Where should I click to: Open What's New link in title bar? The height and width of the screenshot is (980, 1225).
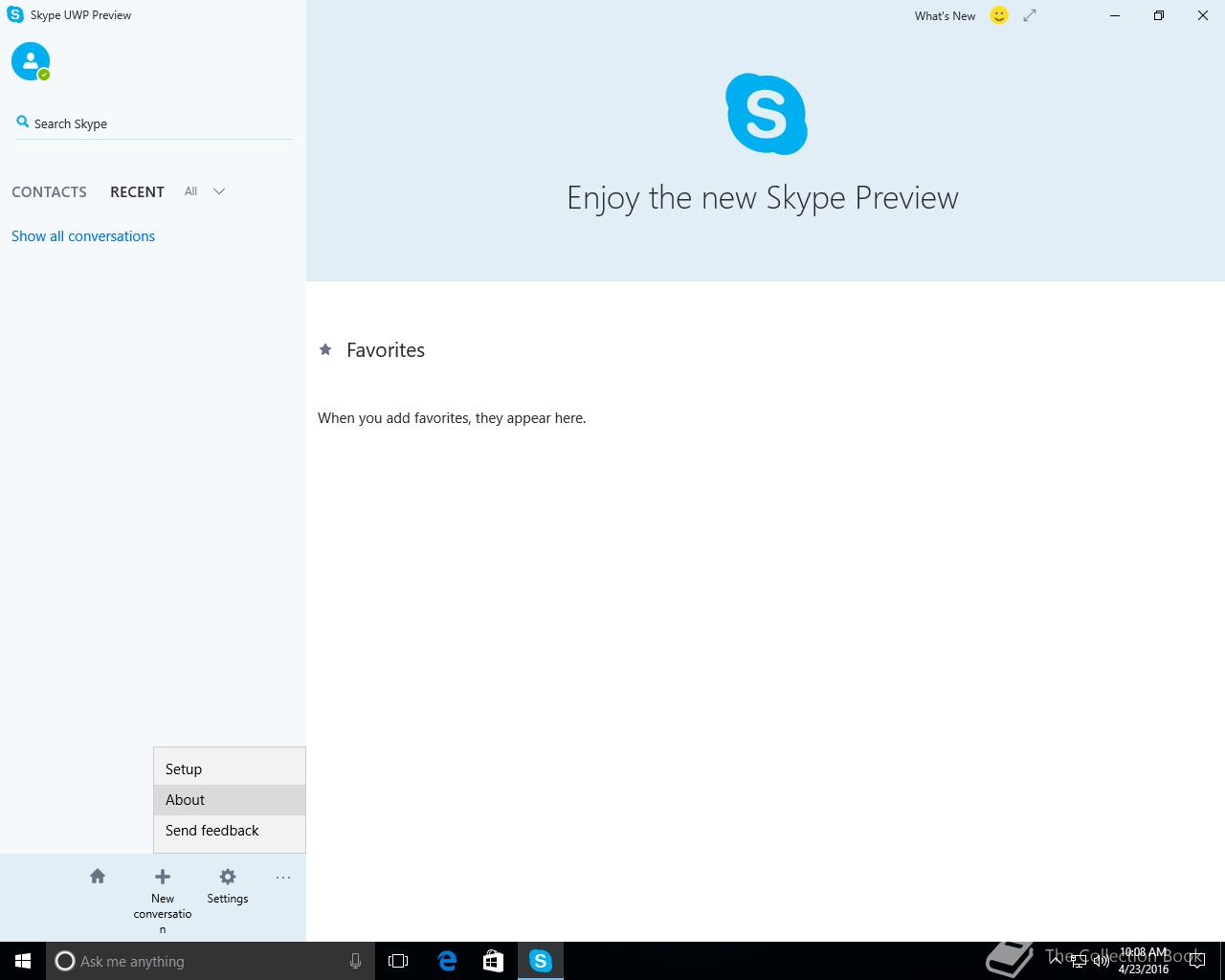coord(945,15)
